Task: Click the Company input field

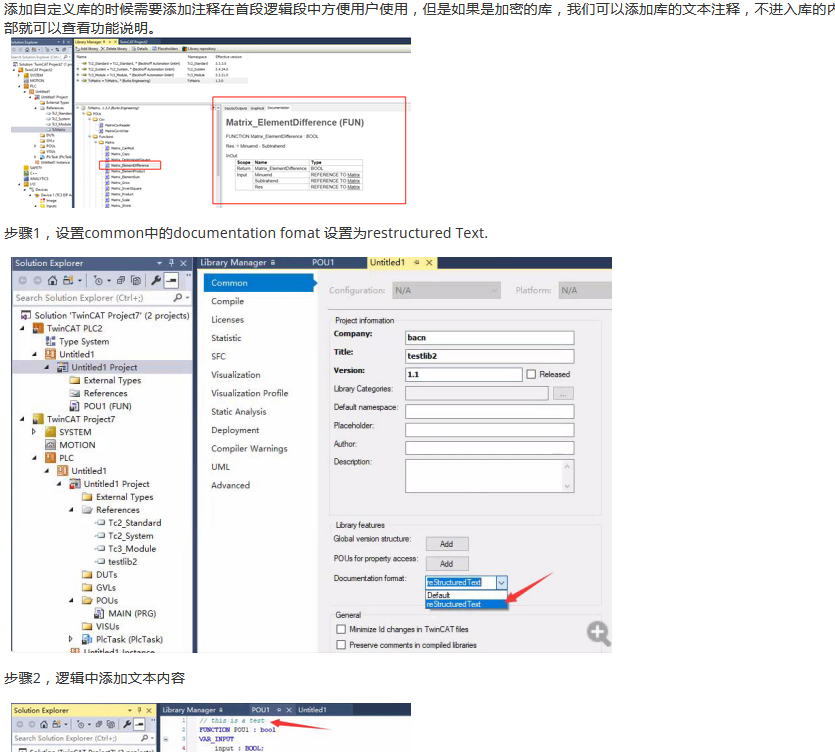Action: point(489,338)
